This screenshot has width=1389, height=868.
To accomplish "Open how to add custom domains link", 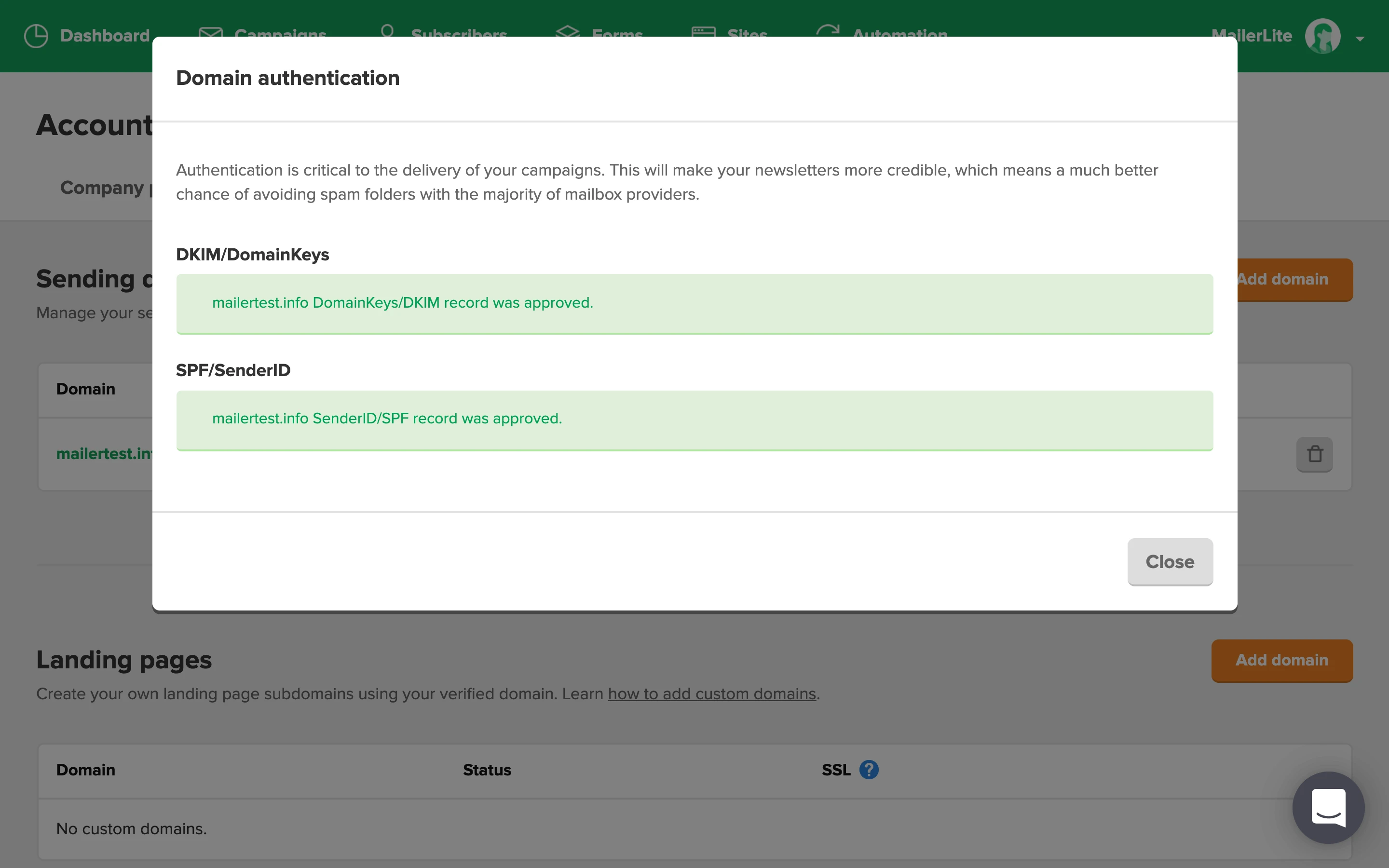I will coord(712,694).
